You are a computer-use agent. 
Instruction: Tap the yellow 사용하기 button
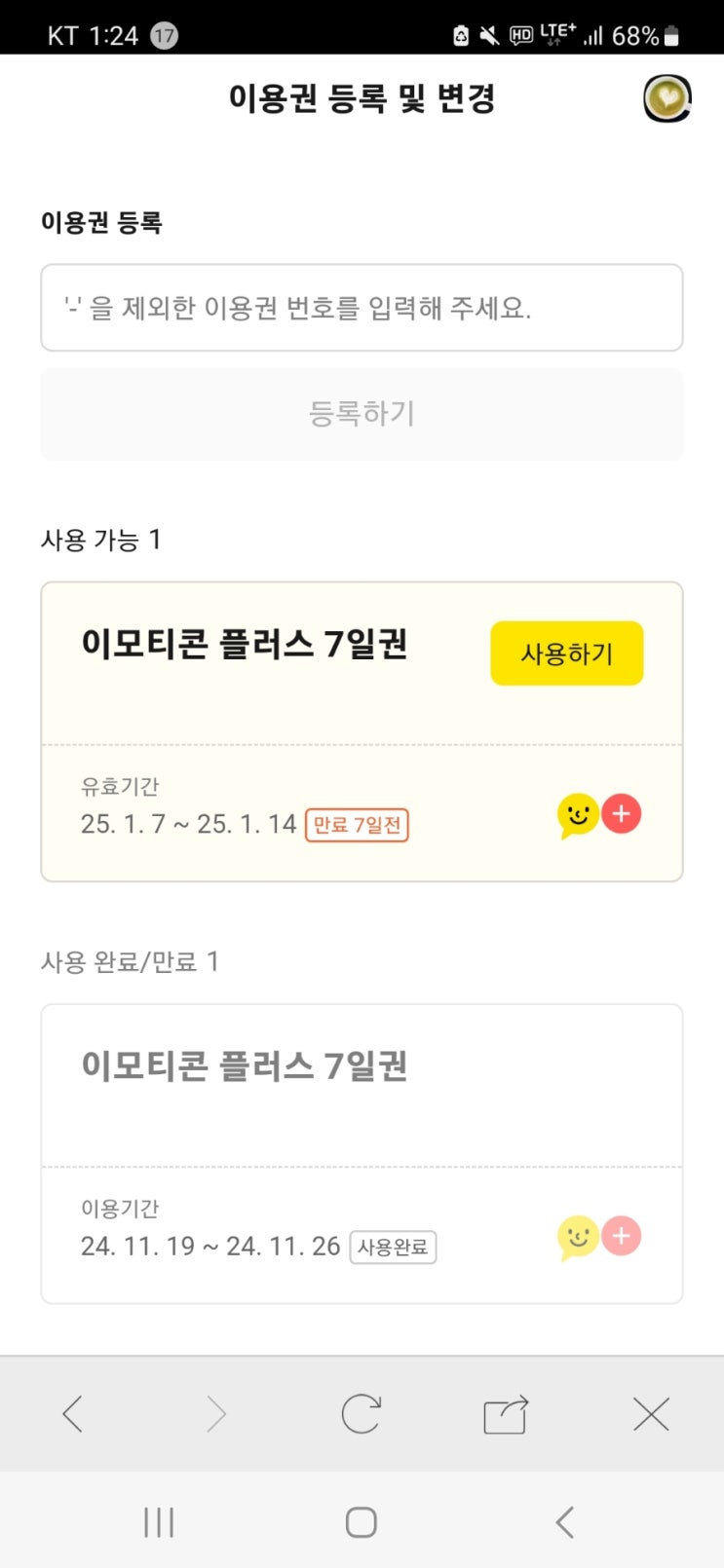566,653
